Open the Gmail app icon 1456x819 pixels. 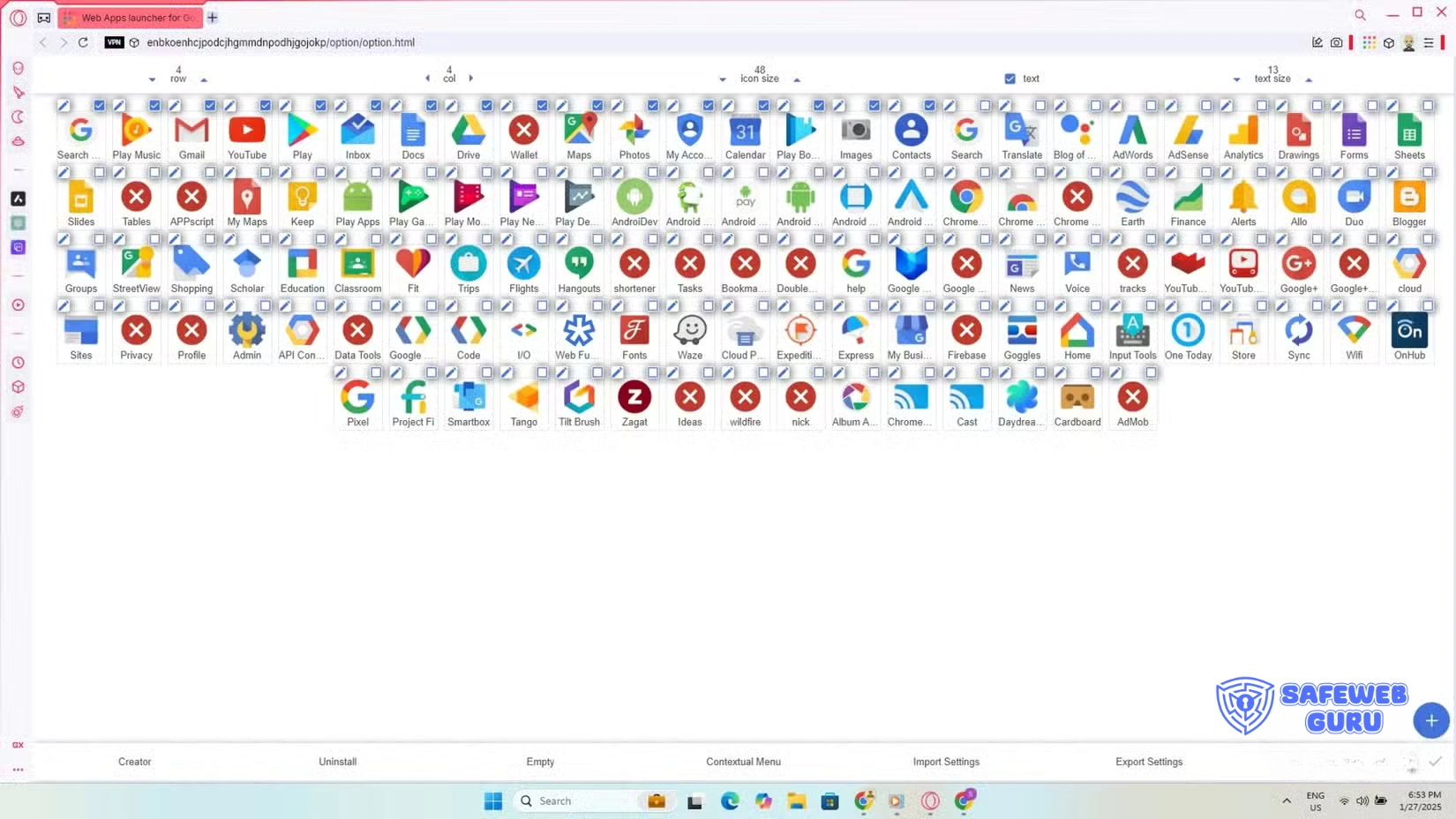pyautogui.click(x=191, y=131)
